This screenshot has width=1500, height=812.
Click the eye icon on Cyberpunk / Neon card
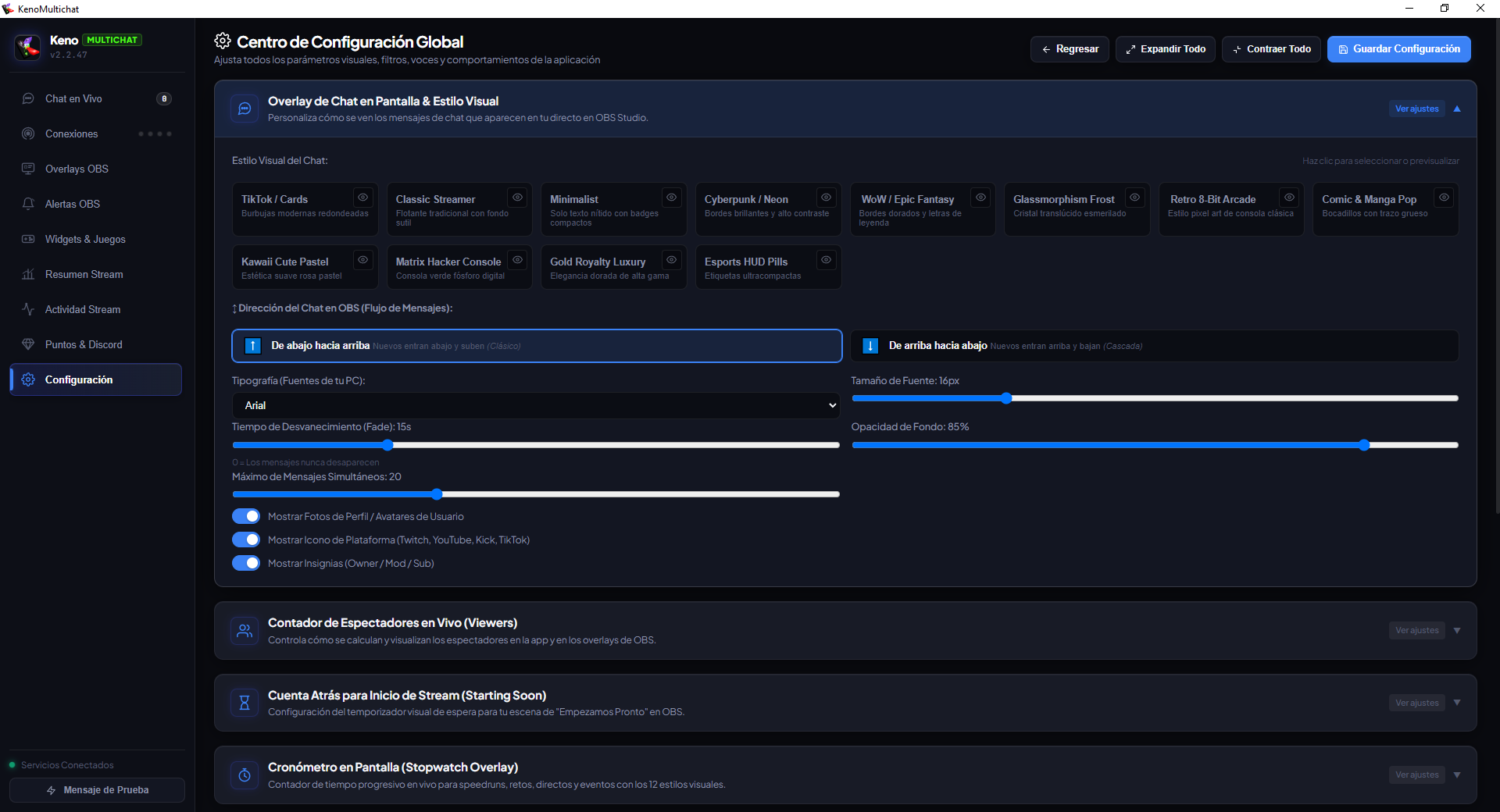(826, 197)
